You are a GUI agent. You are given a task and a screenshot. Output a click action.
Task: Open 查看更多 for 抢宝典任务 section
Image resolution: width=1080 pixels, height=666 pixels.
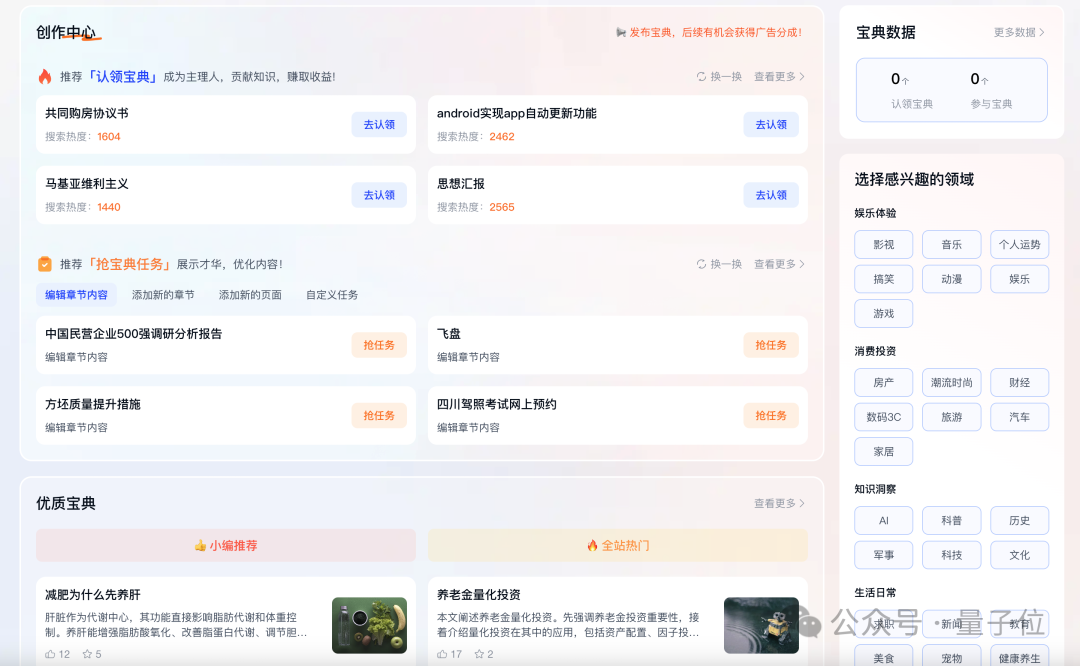779,264
